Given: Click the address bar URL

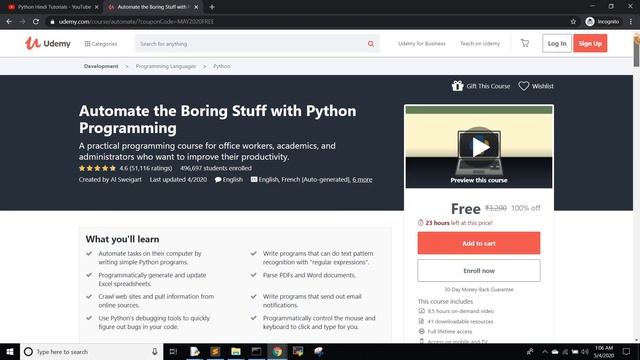Looking at the screenshot, I should click(x=136, y=22).
